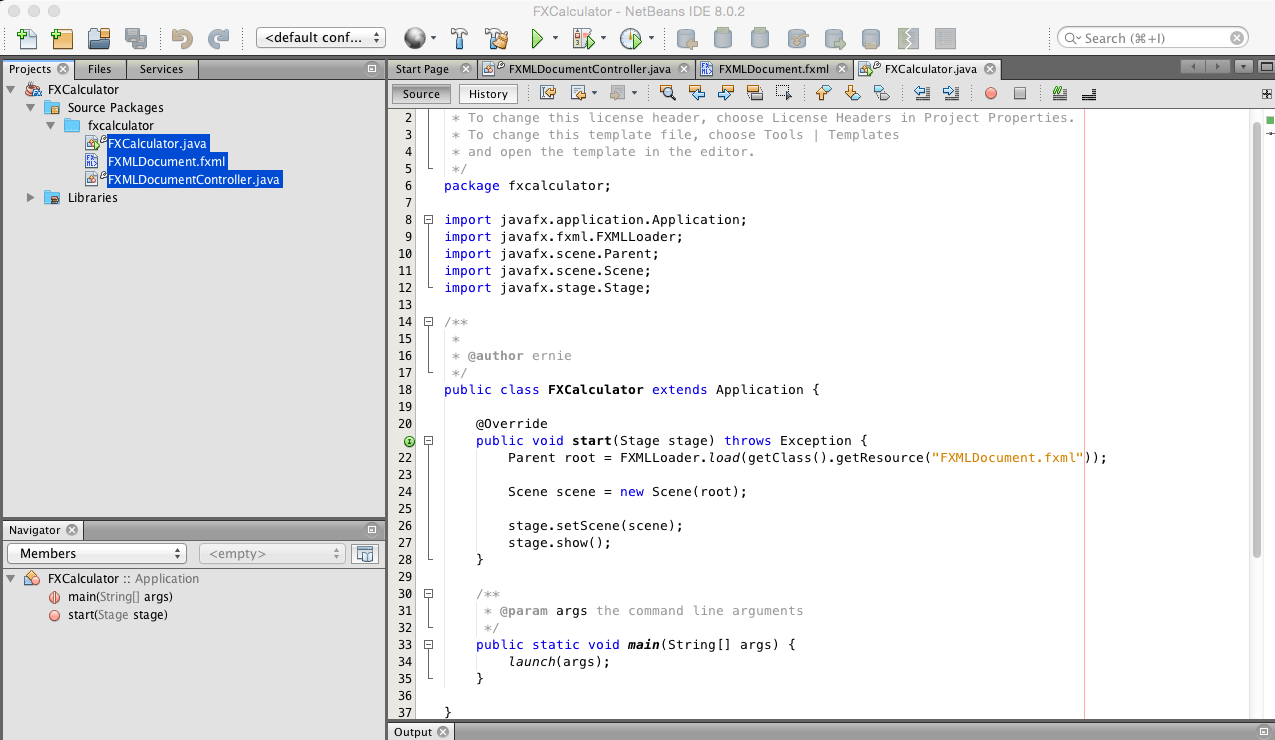The width and height of the screenshot is (1275, 740).
Task: Click the Find Selection magnifier icon
Action: click(x=668, y=93)
